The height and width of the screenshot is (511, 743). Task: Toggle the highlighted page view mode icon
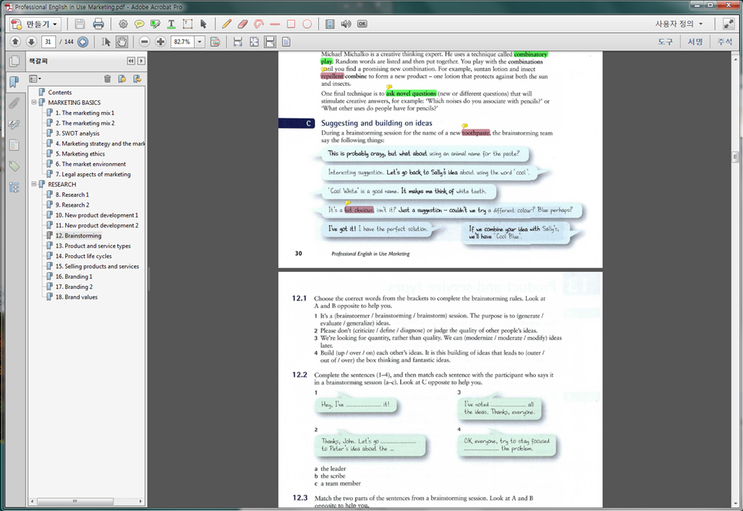(270, 42)
